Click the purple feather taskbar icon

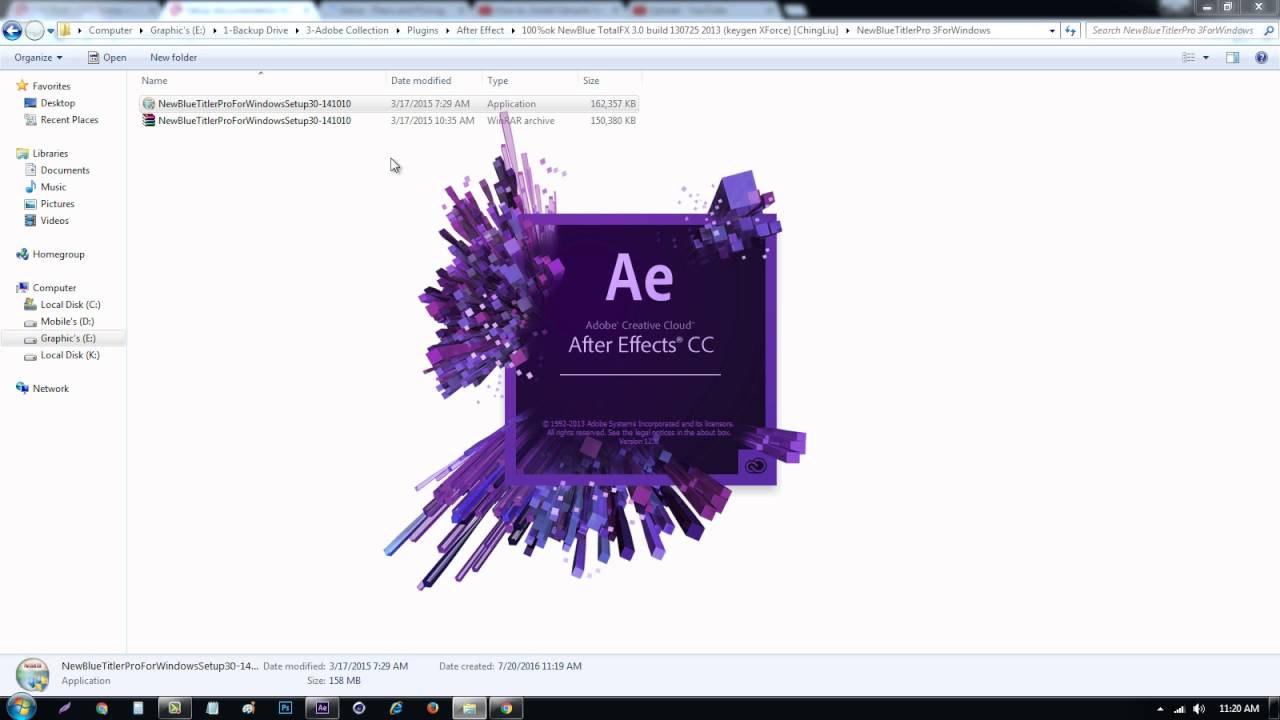coord(65,708)
